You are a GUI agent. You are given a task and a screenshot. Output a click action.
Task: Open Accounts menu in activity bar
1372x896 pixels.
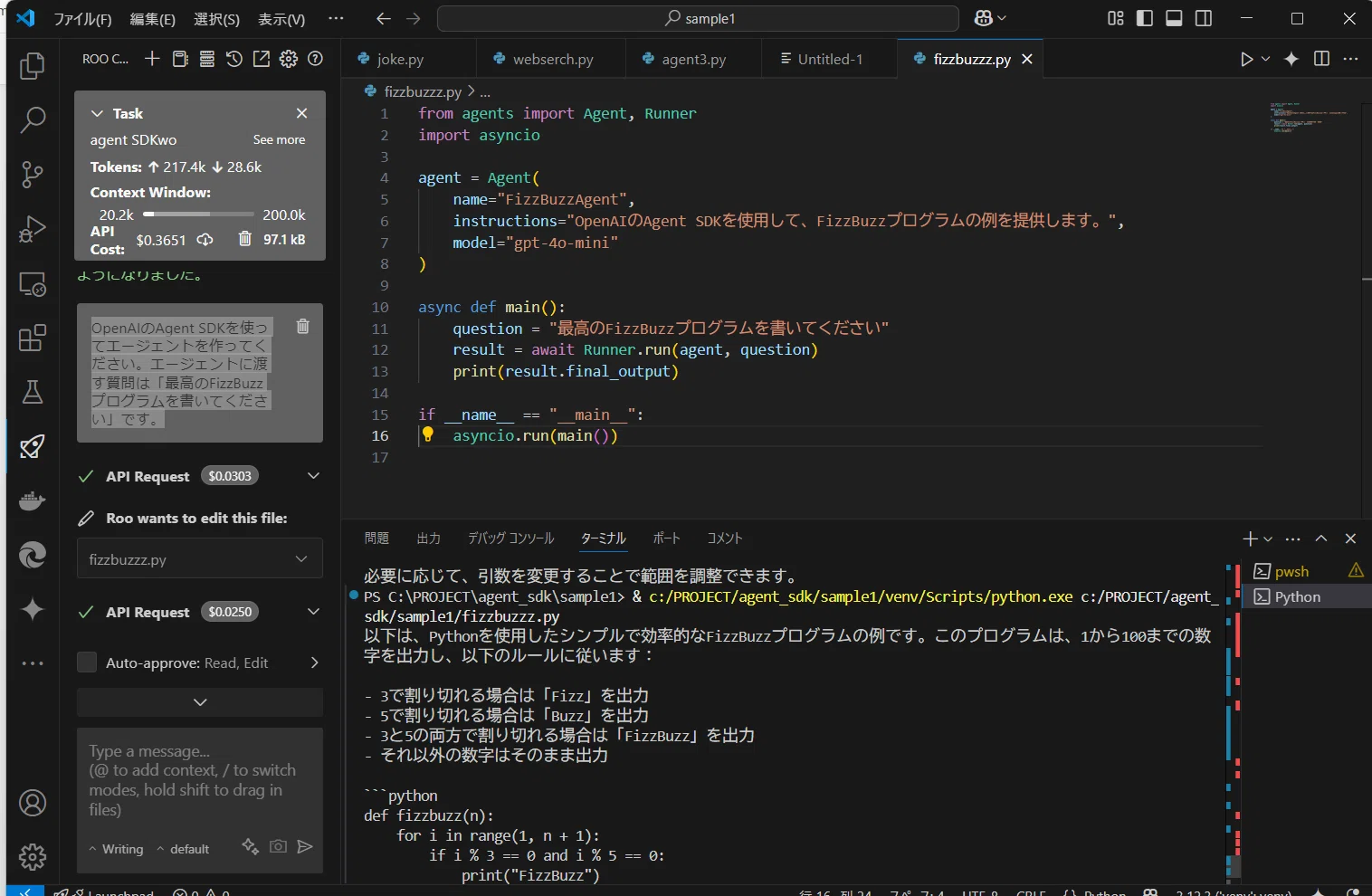tap(33, 803)
